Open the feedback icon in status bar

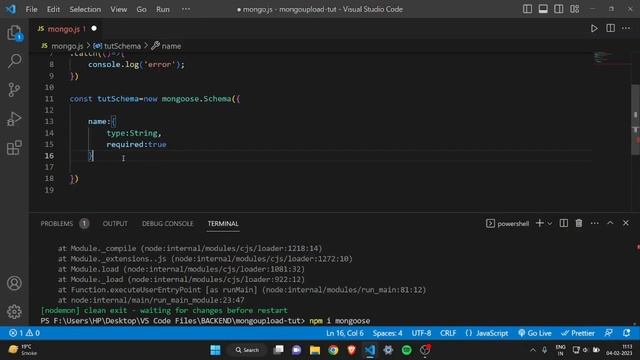tap(609, 333)
